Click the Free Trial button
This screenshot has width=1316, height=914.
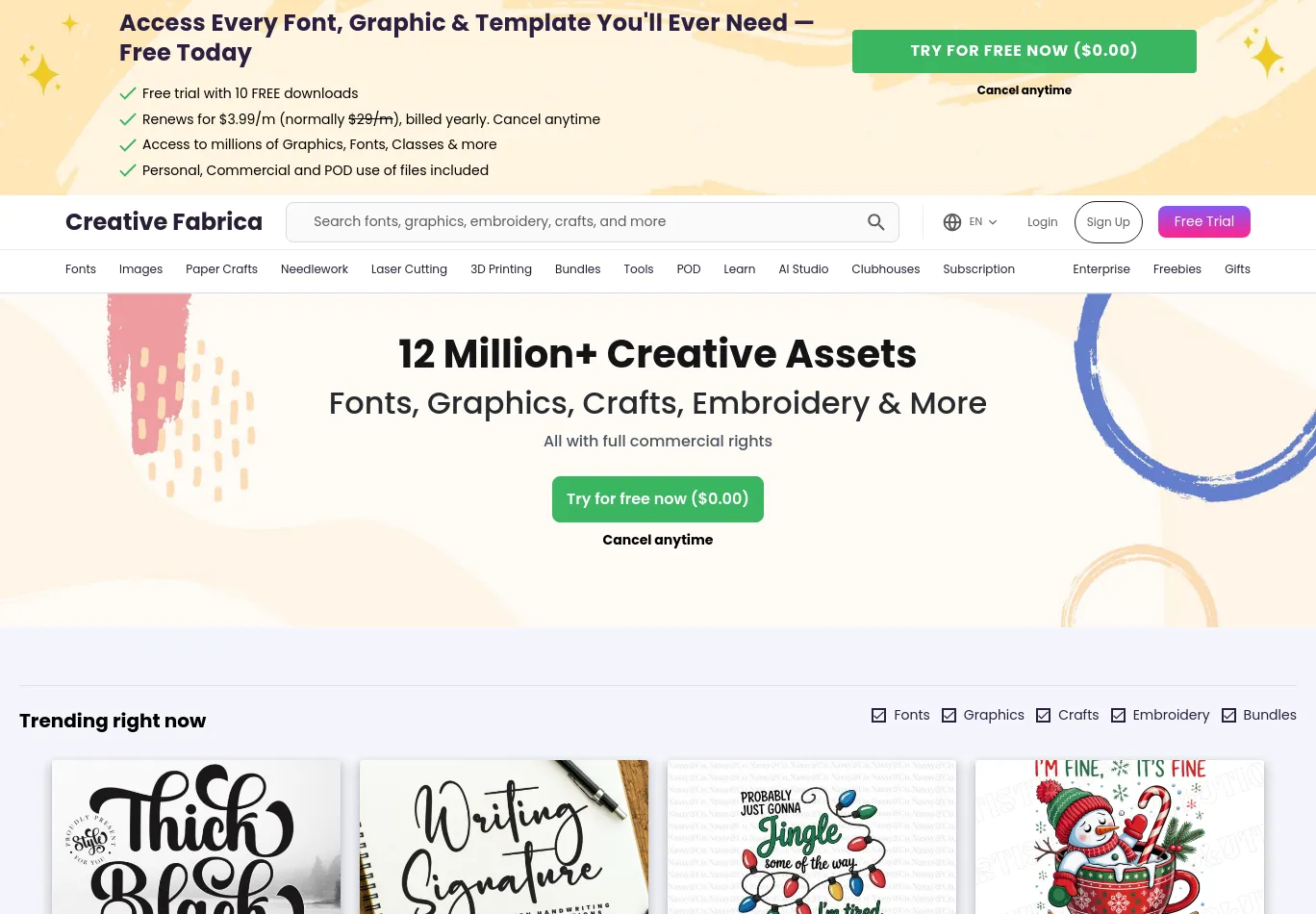(1204, 222)
